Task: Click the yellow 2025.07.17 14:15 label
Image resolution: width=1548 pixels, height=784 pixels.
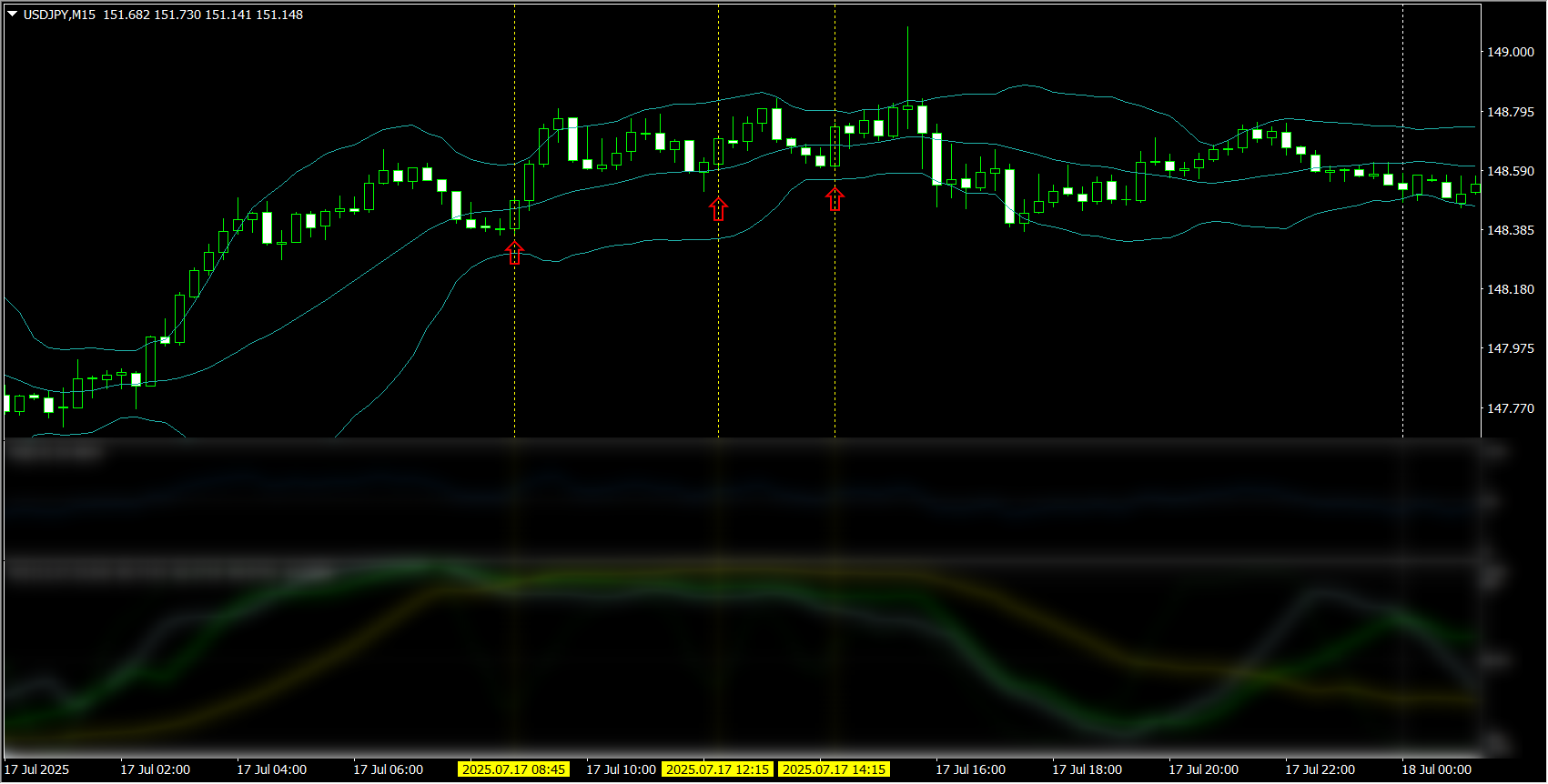Action: pyautogui.click(x=834, y=769)
